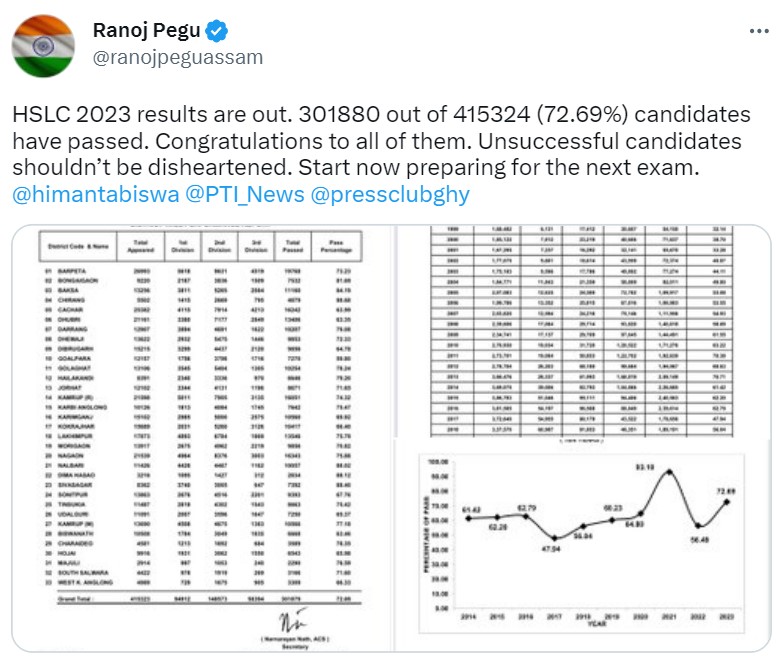
Task: Open the @PTI_News mention link
Action: (x=212, y=193)
